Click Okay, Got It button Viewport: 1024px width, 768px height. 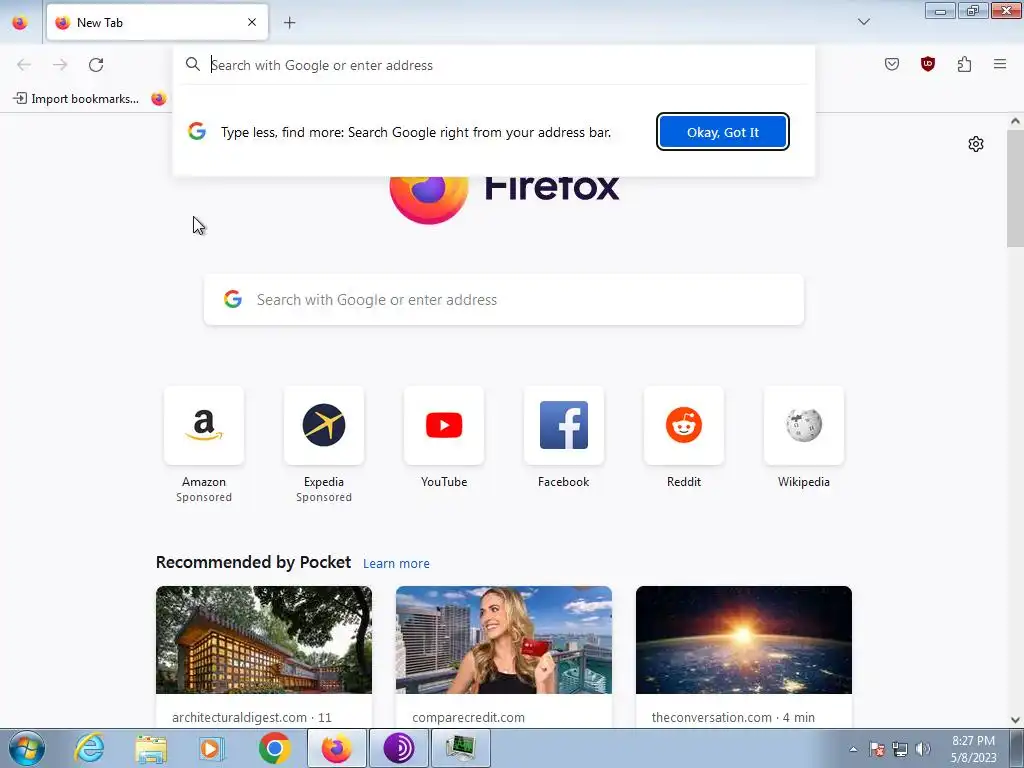coord(722,132)
